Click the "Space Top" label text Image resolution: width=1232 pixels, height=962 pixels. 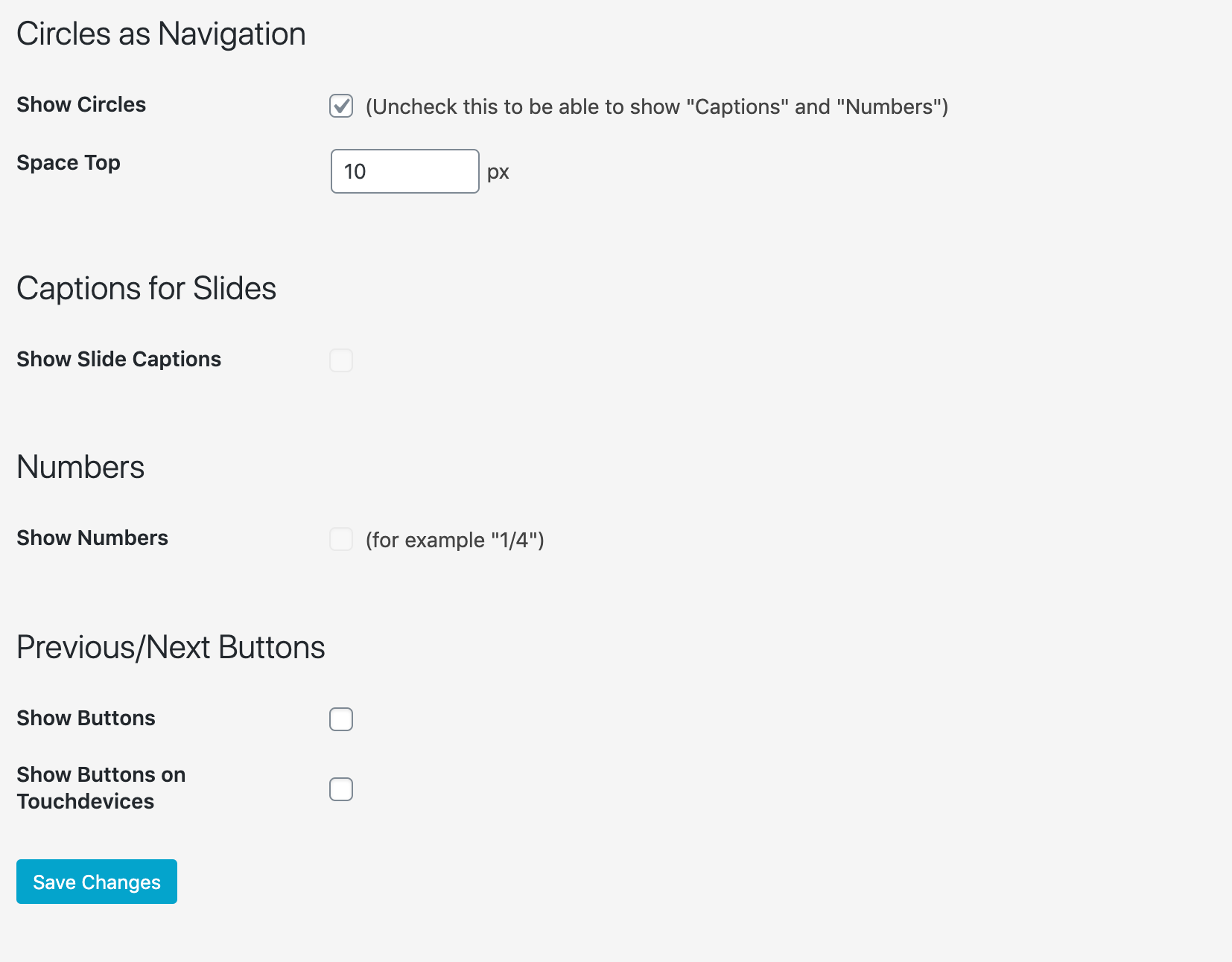pos(69,163)
